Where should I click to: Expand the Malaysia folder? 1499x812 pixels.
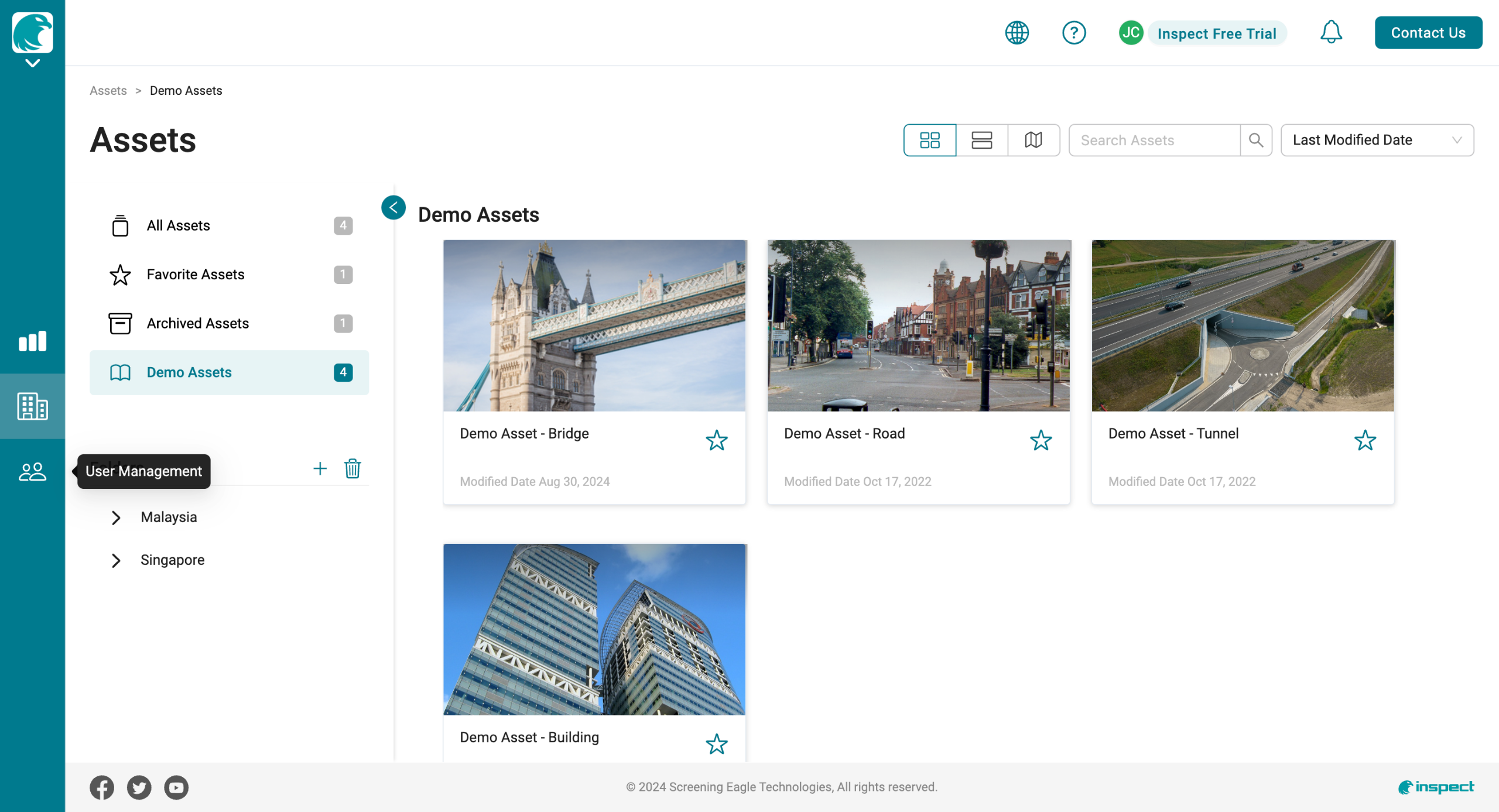[116, 518]
